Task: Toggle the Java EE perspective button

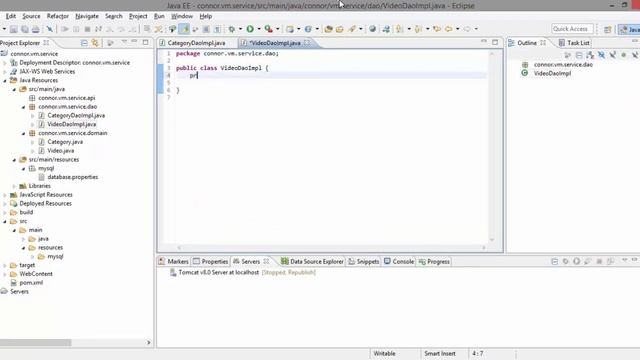Action: coord(629,29)
